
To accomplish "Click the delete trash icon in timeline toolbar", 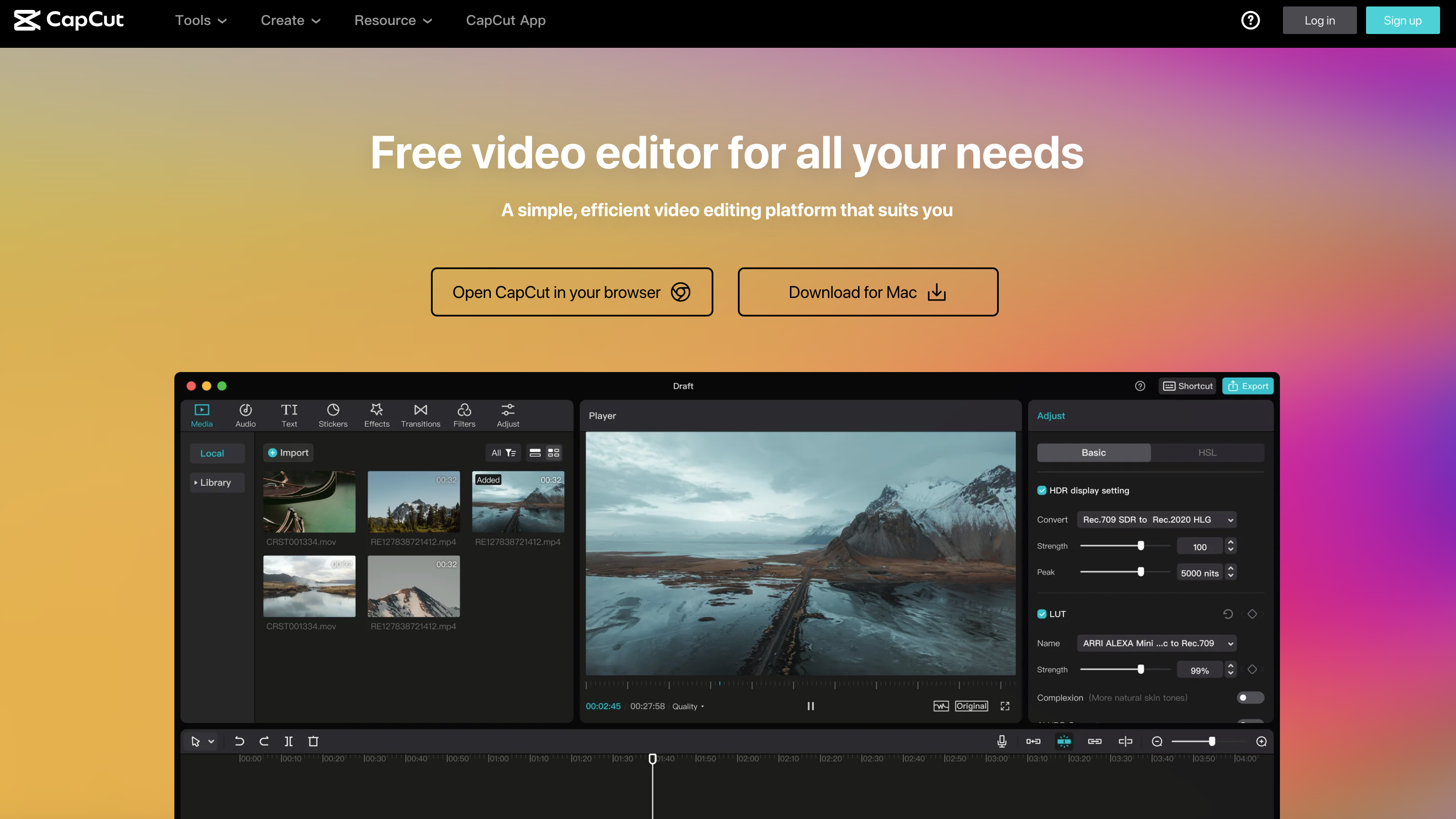I will coord(313,741).
